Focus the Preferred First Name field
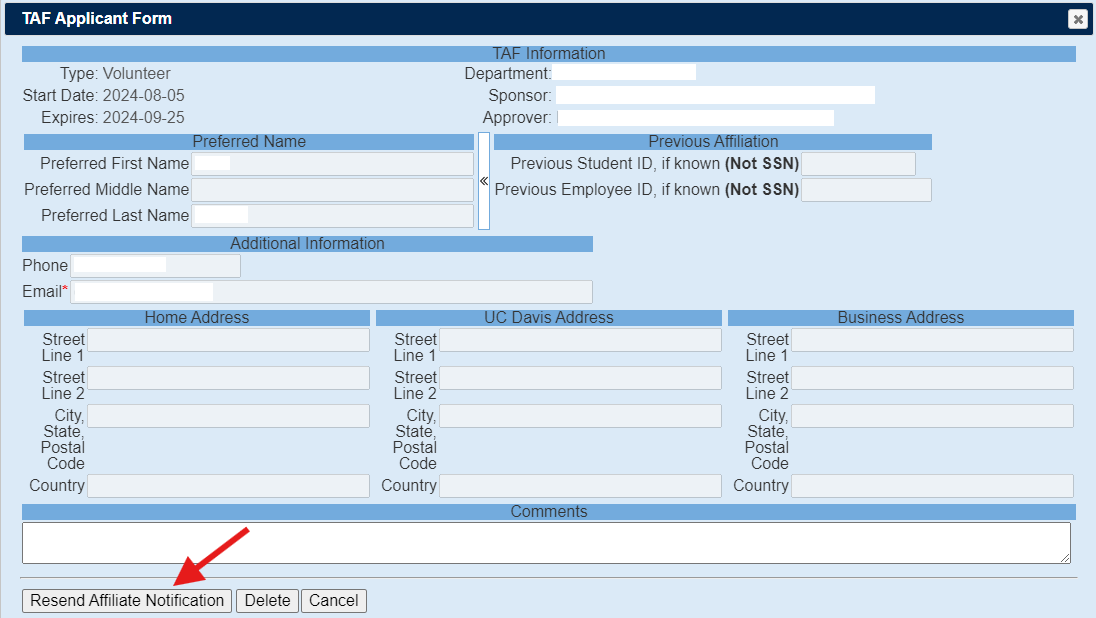The image size is (1096, 618). 332,164
